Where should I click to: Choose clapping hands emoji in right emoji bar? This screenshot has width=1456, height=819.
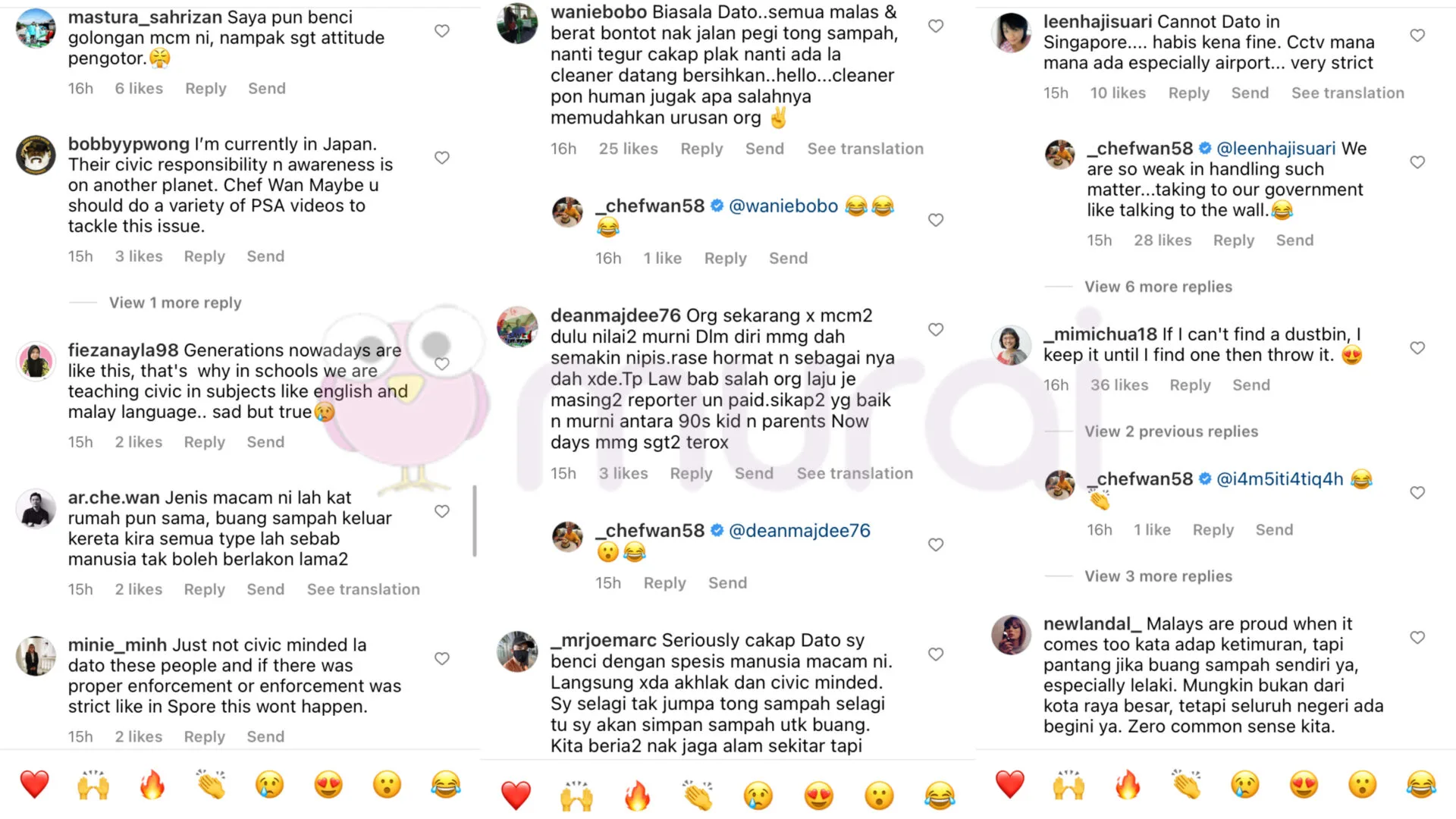click(1187, 784)
